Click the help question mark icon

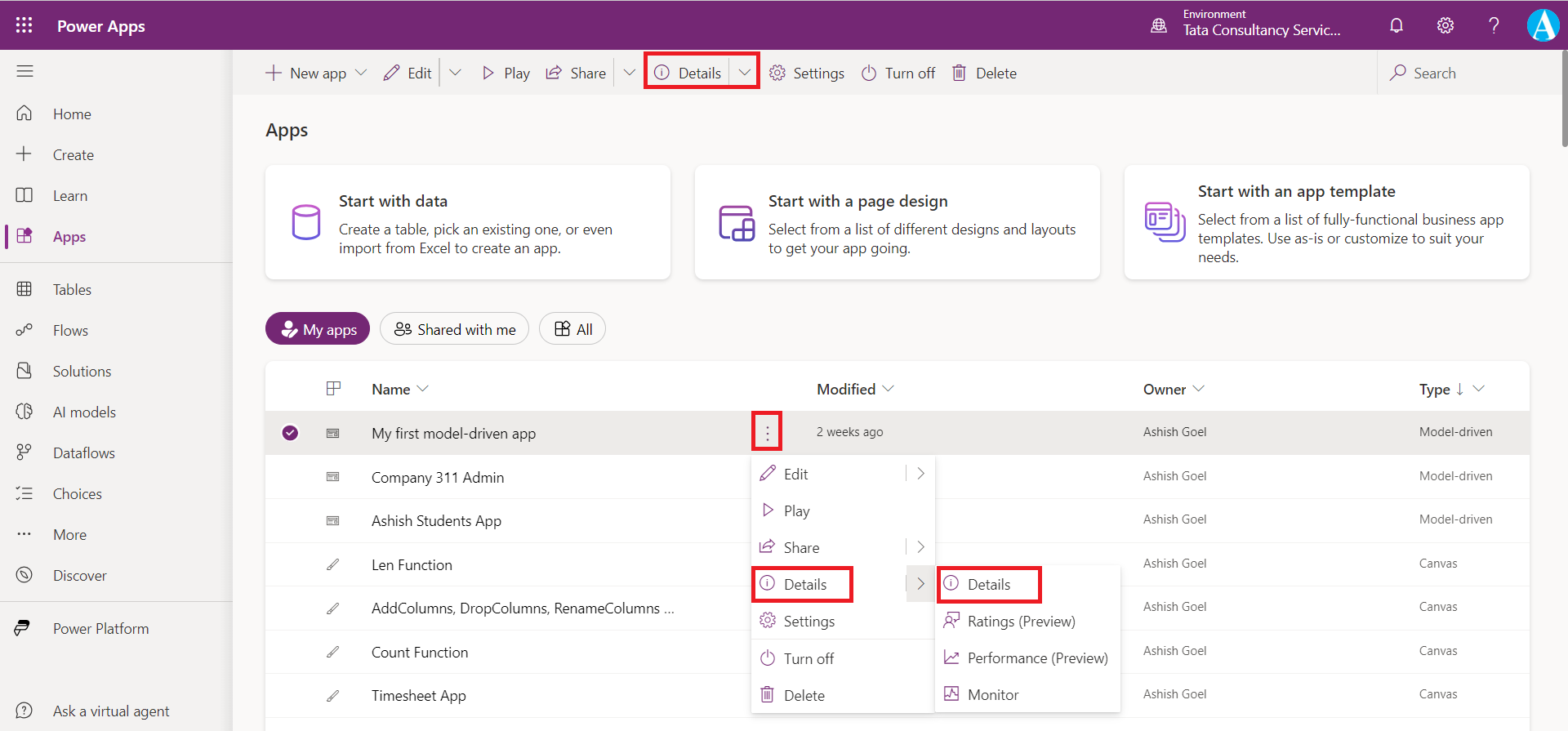[1494, 25]
